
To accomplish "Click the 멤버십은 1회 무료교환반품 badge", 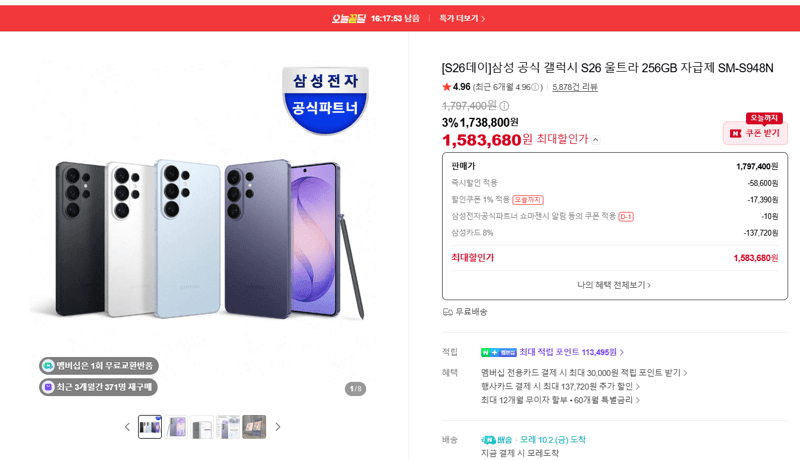I will click(x=99, y=366).
